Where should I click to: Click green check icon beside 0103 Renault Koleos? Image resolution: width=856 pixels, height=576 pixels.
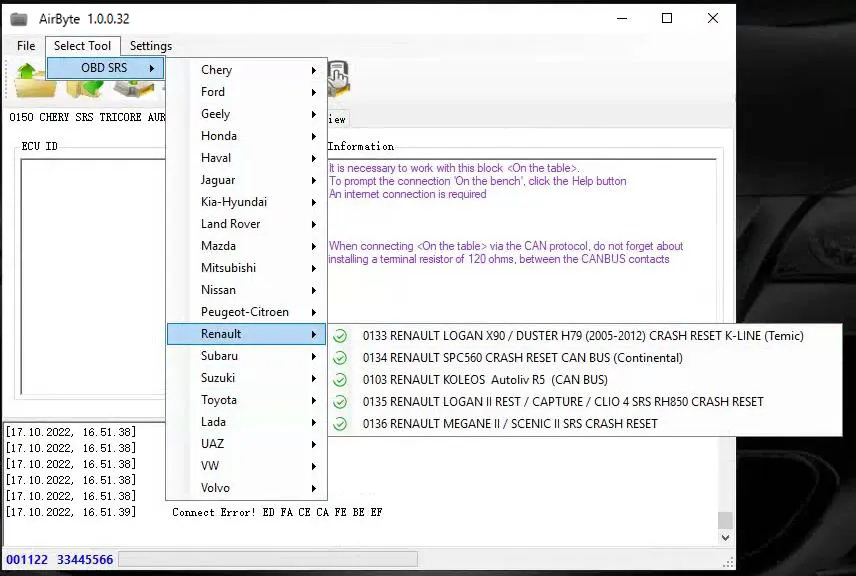pyautogui.click(x=340, y=380)
